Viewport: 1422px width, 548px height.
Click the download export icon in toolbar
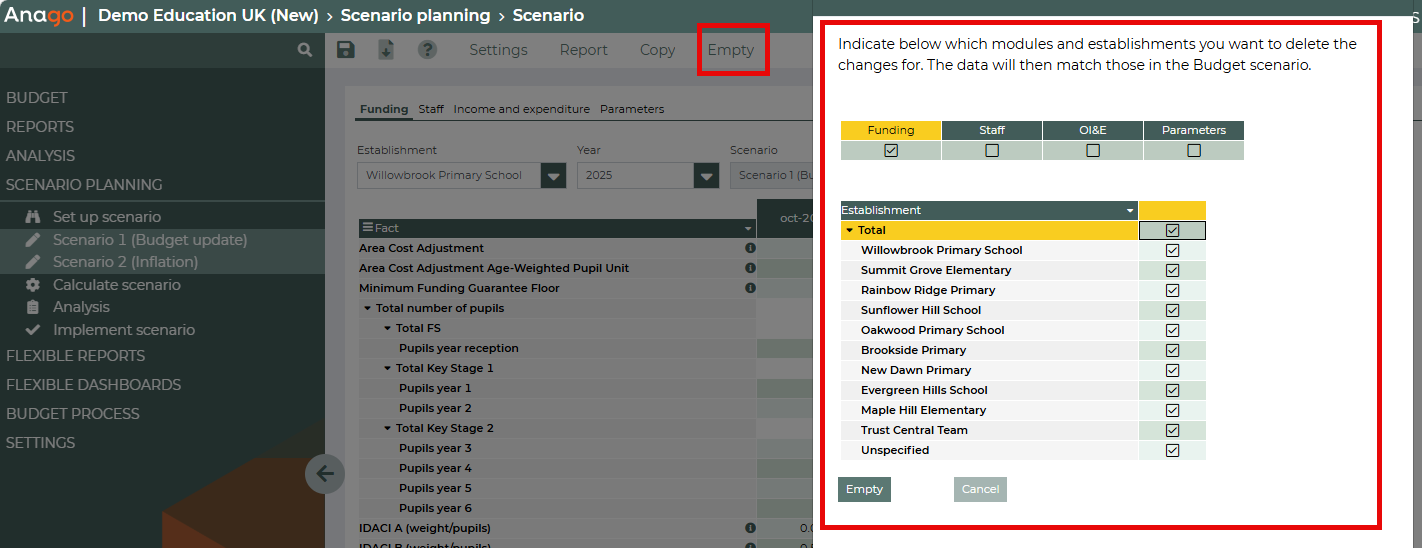386,50
